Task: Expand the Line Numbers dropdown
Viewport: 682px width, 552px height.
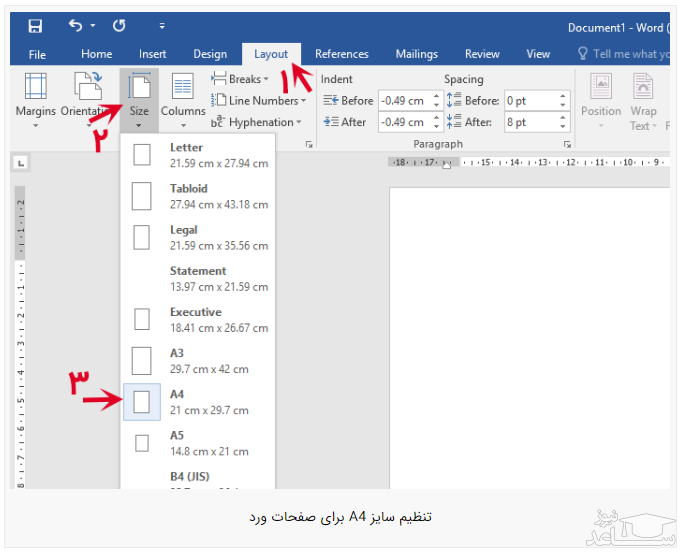Action: [259, 101]
